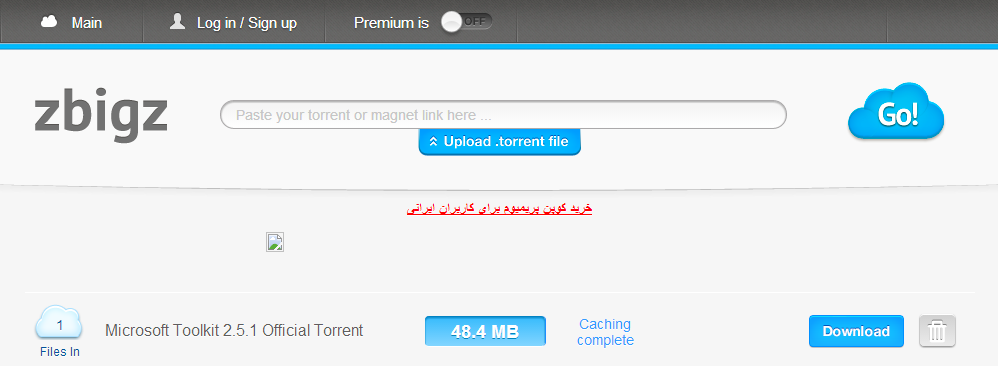This screenshot has height=366, width=998.
Task: Open the red Persian premium coupon link
Action: click(500, 208)
